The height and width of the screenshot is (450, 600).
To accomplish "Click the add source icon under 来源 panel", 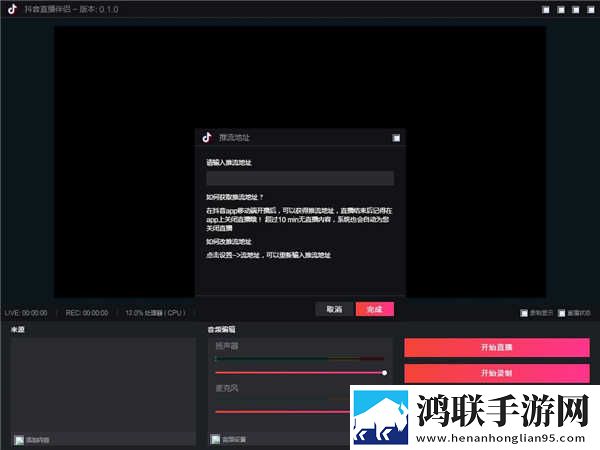I will 19,440.
